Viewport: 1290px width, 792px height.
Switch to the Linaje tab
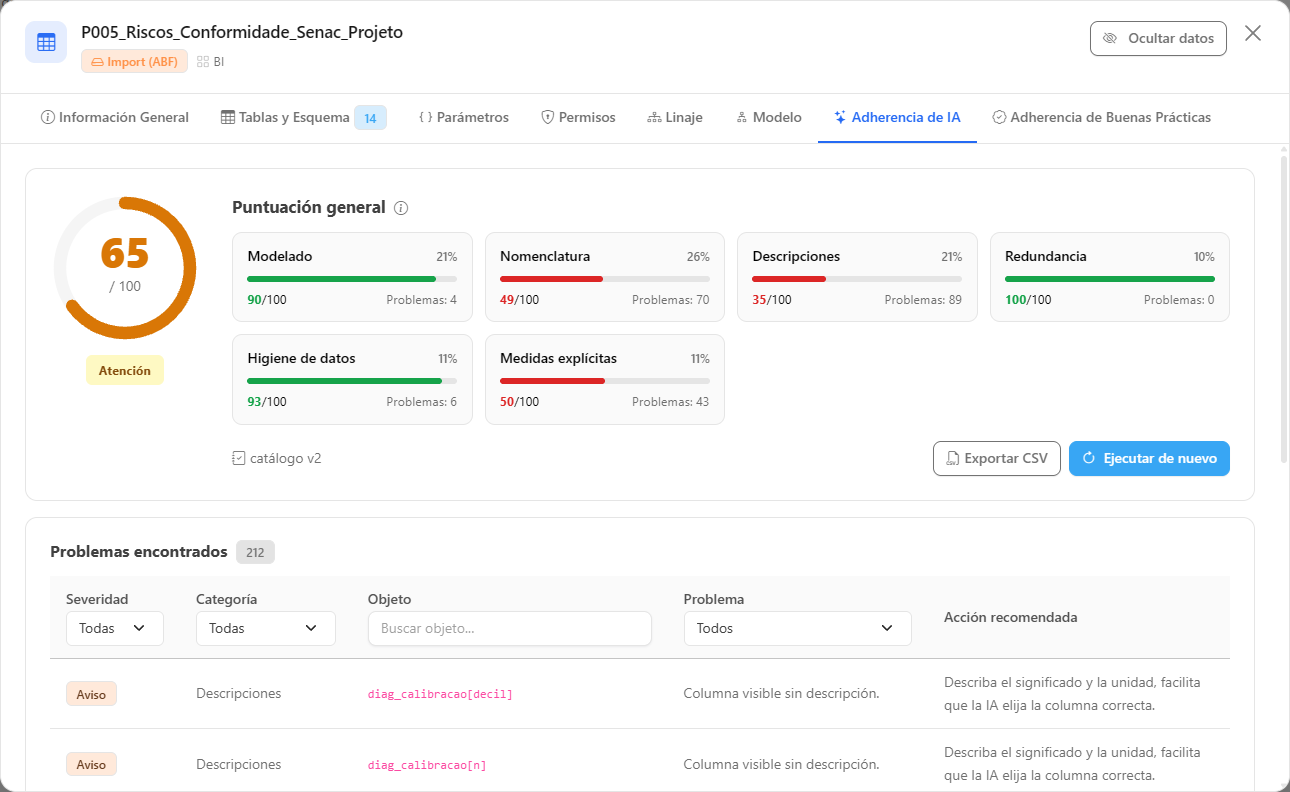click(x=675, y=118)
